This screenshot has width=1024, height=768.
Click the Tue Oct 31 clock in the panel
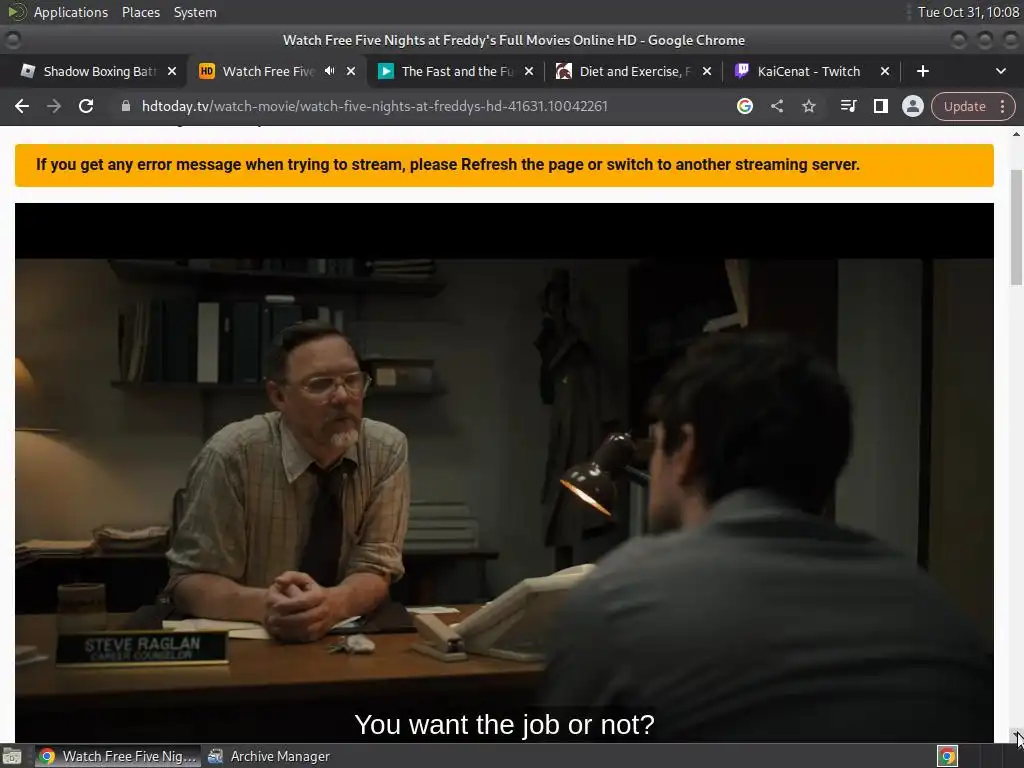coord(968,12)
